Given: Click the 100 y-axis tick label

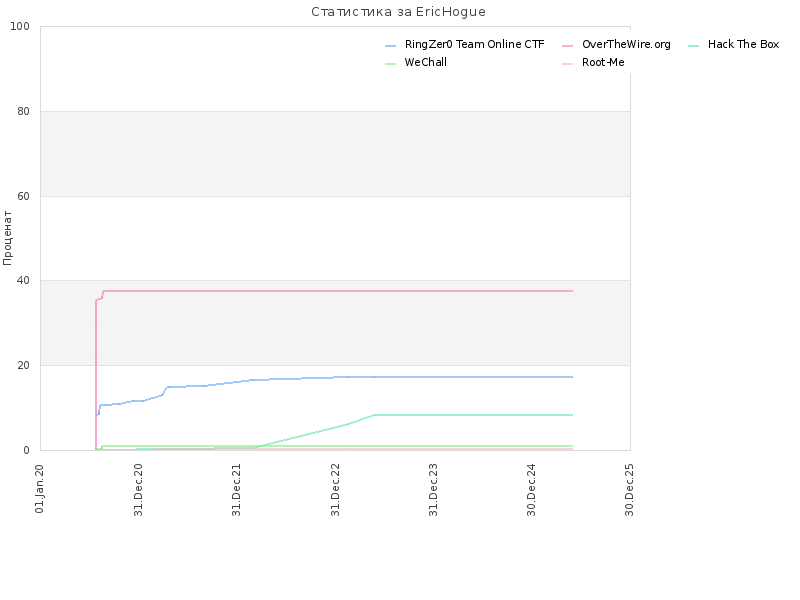Looking at the screenshot, I should [x=20, y=27].
